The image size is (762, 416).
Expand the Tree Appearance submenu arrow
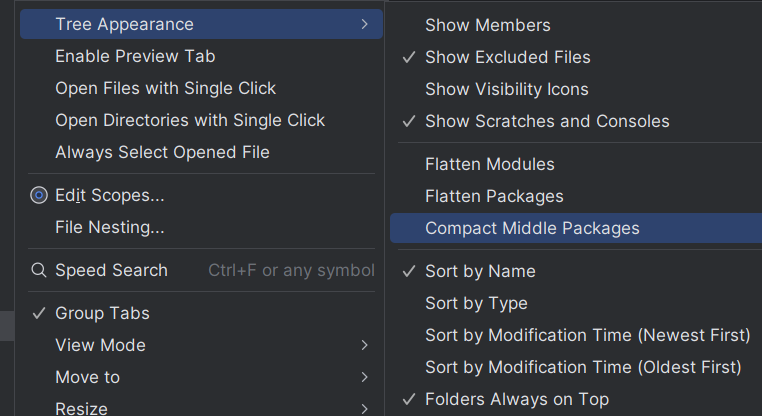(365, 24)
